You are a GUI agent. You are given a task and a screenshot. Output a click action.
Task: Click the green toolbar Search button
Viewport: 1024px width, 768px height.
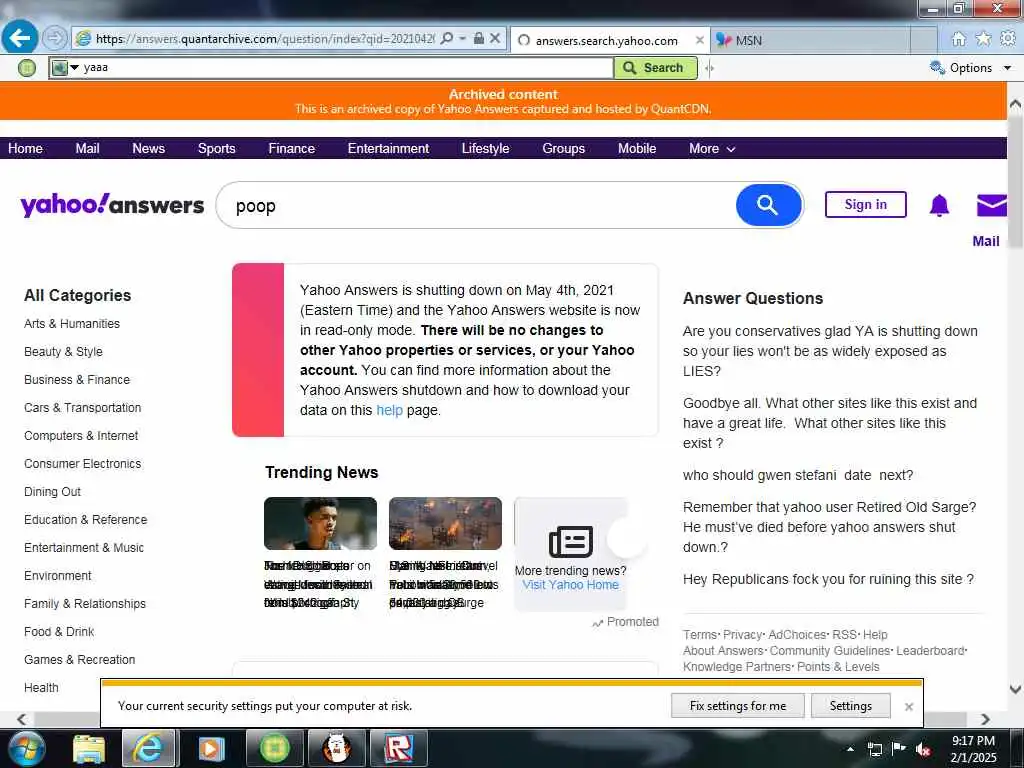click(656, 68)
